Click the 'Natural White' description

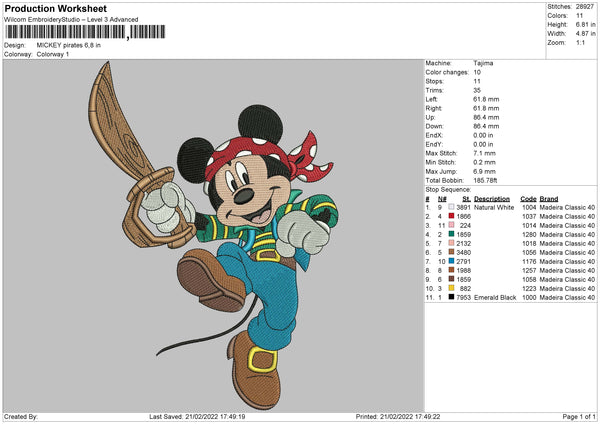point(494,207)
